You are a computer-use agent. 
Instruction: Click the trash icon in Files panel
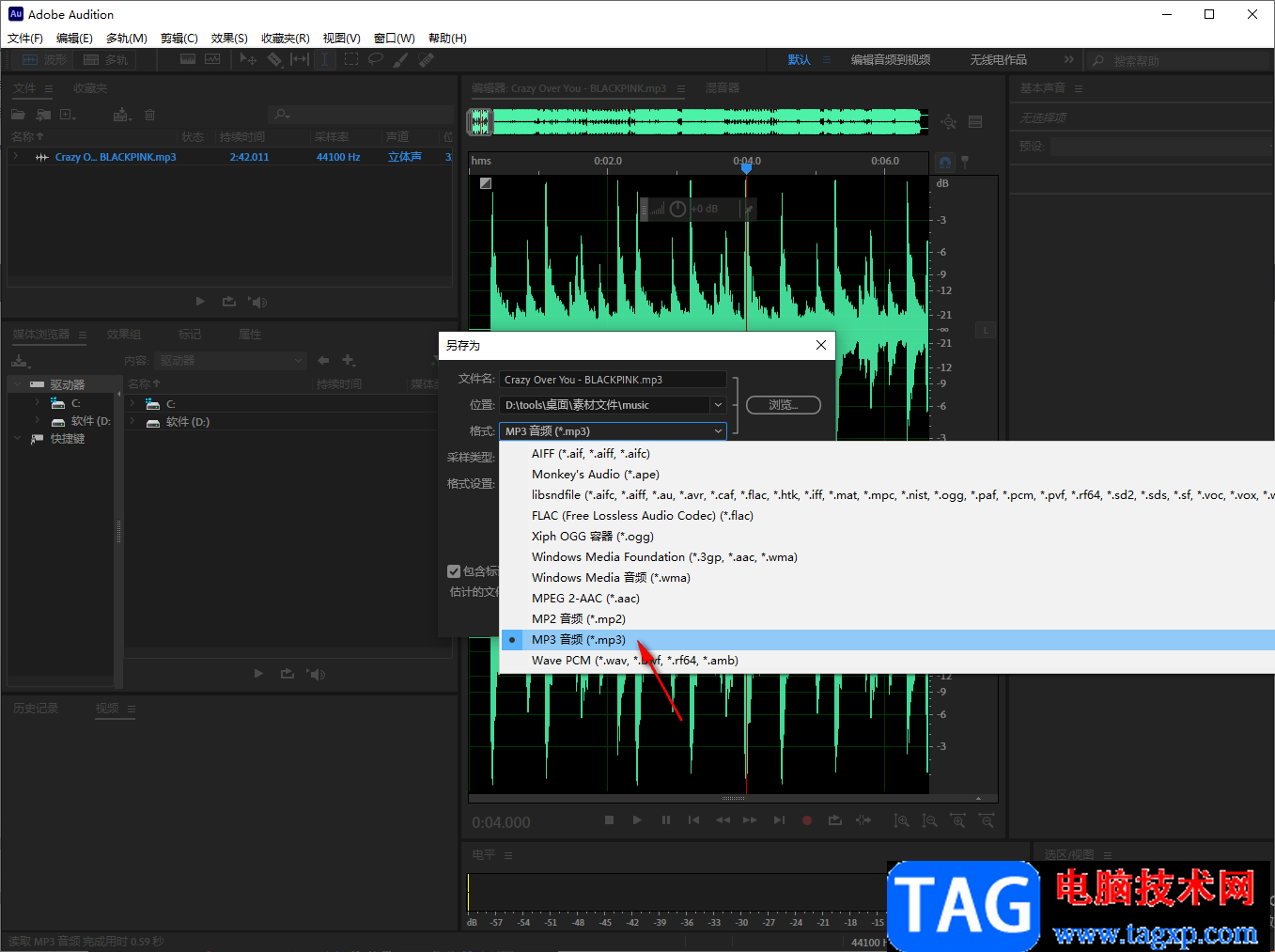[x=149, y=115]
